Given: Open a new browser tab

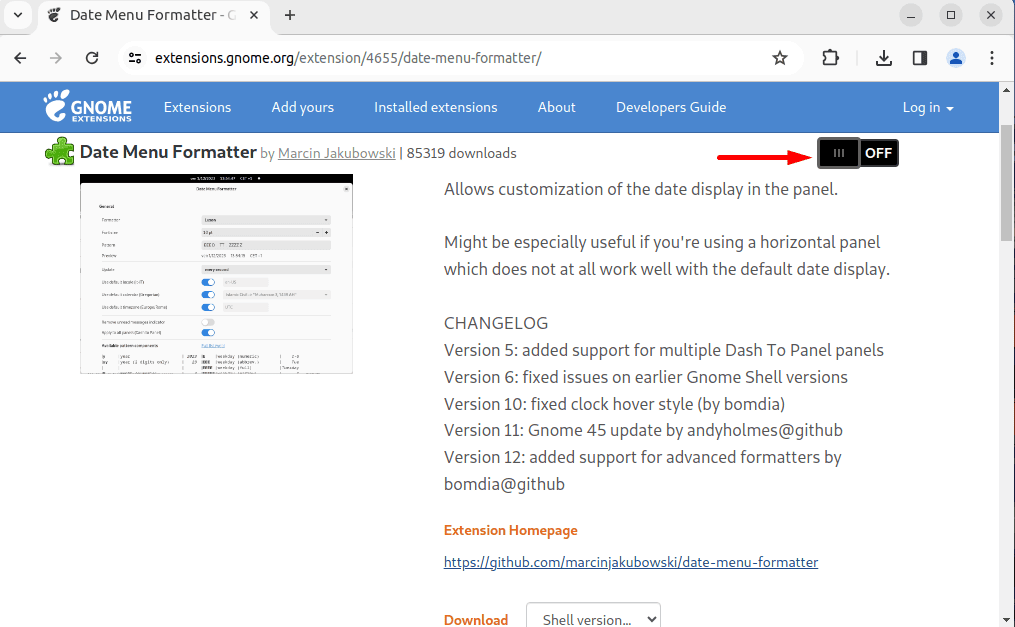Looking at the screenshot, I should 290,15.
